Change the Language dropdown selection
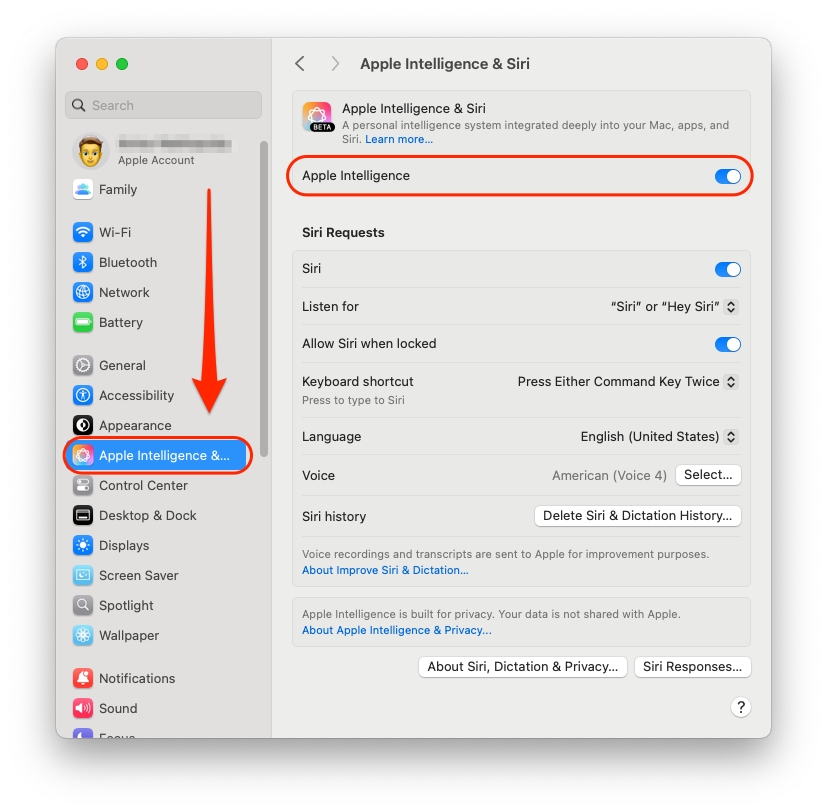Viewport: 827px width, 812px height. click(x=659, y=437)
